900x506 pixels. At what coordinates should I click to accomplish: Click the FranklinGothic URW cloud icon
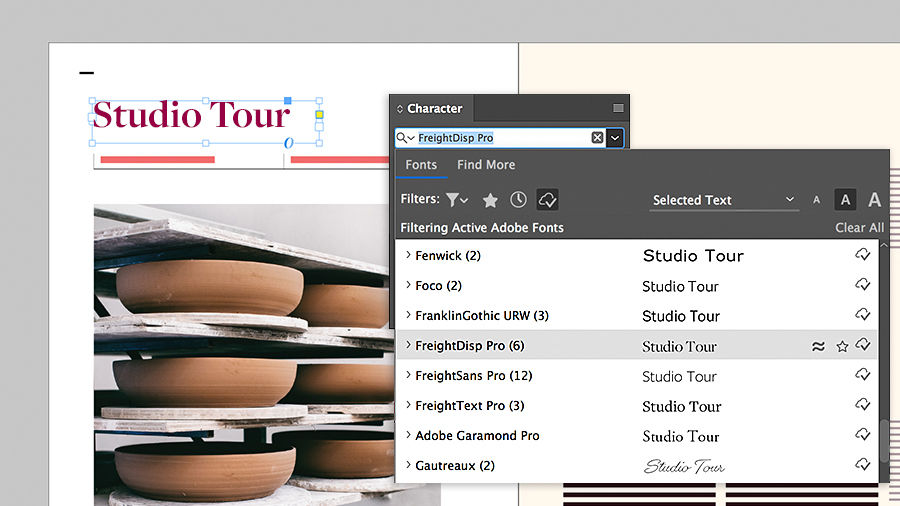863,314
